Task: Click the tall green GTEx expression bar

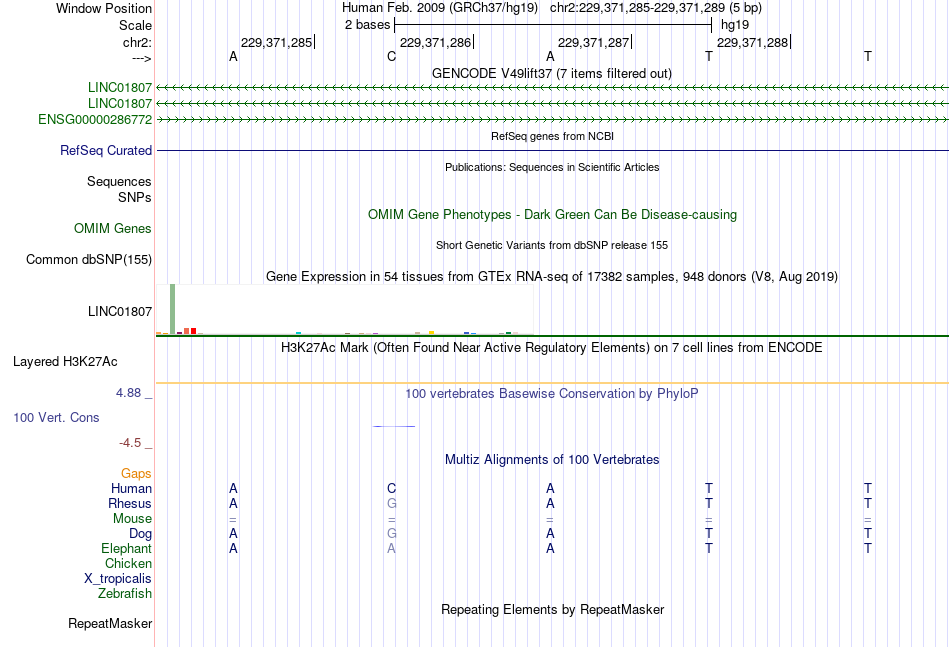Action: (173, 309)
